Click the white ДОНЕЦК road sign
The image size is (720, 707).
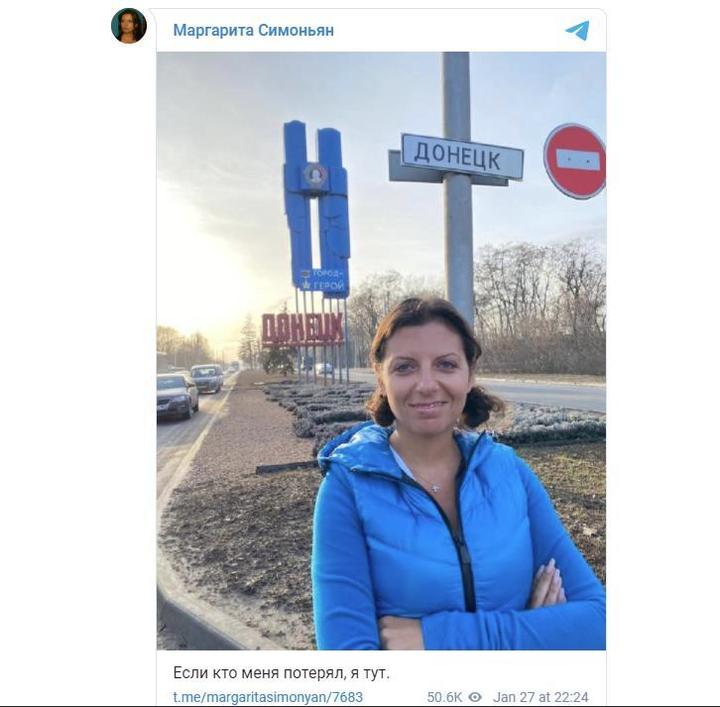[x=462, y=156]
